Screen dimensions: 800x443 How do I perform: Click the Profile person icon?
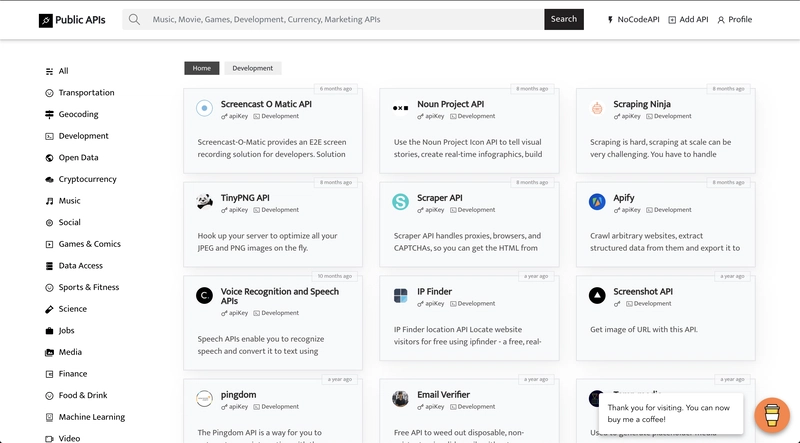click(721, 20)
